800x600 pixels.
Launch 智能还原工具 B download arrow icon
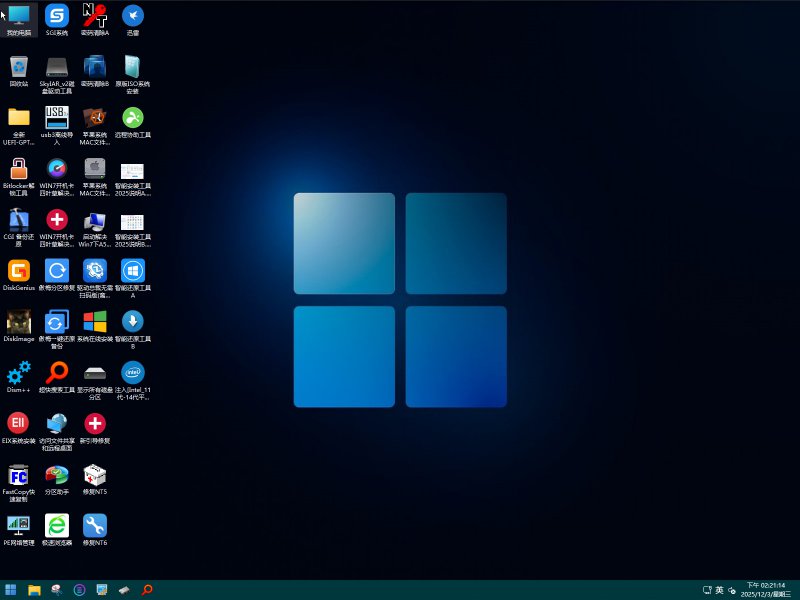[x=133, y=330]
